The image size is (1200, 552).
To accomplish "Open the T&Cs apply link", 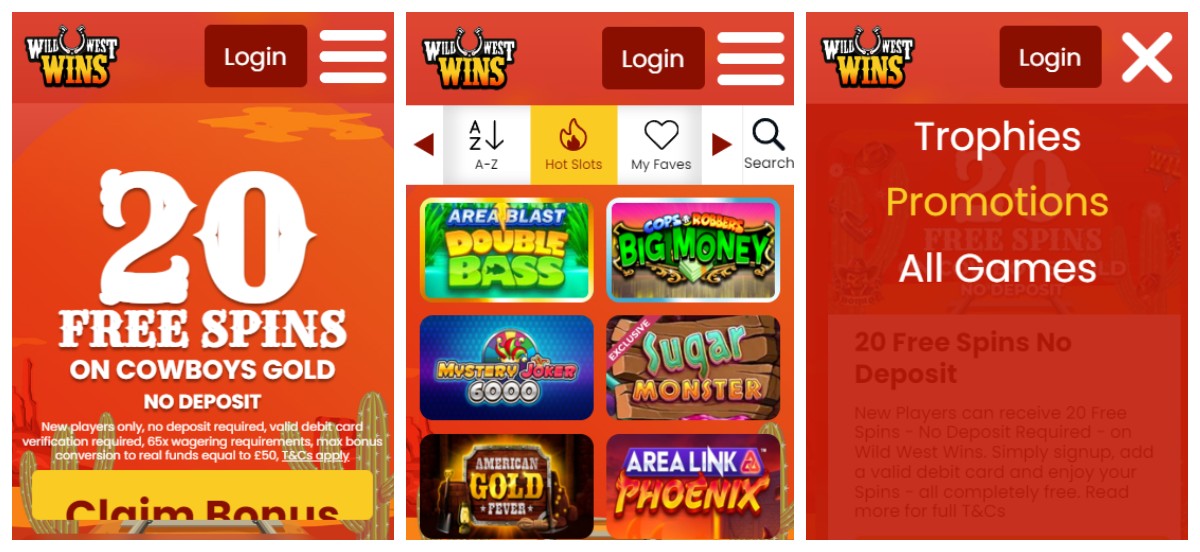I will click(x=315, y=455).
